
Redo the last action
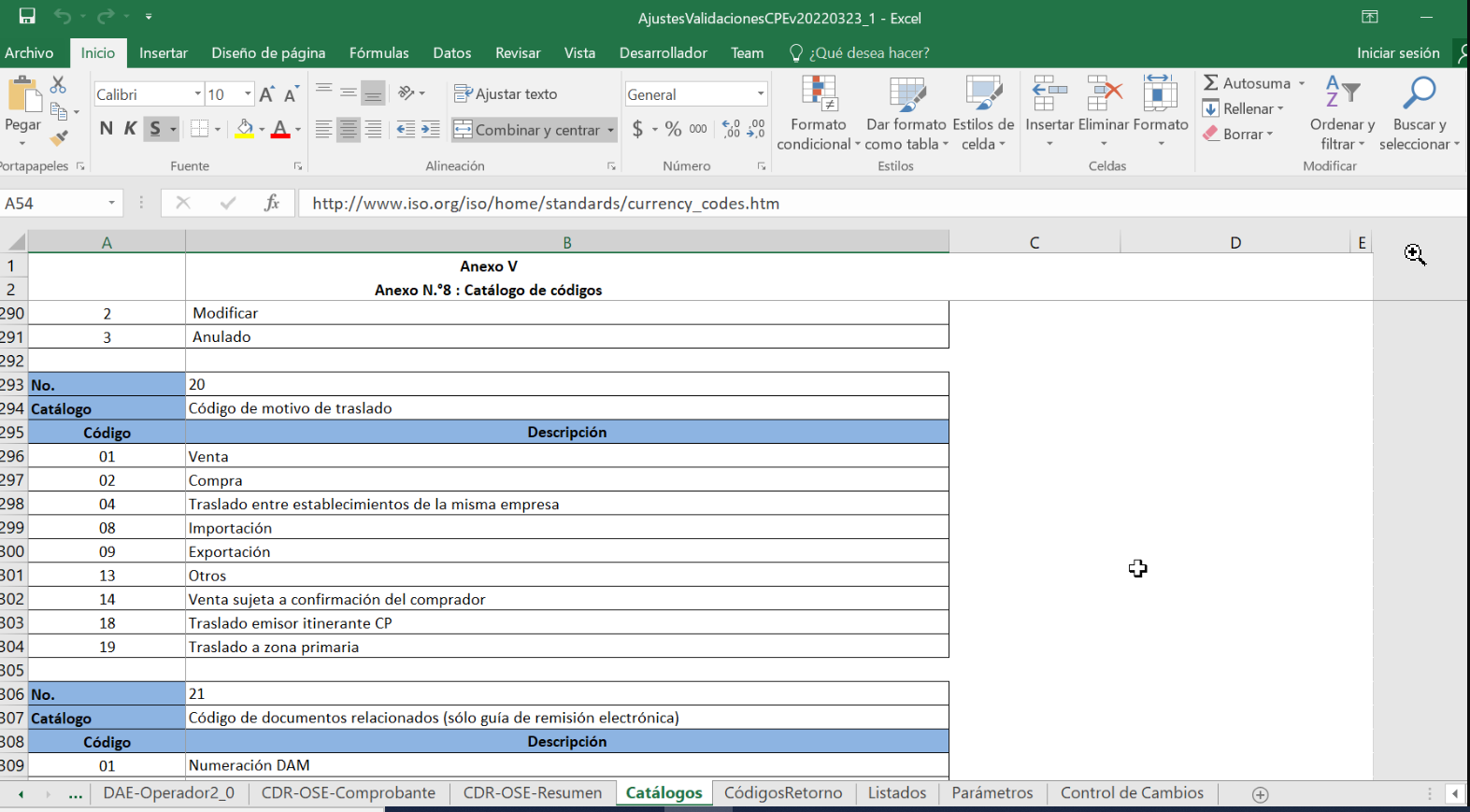105,16
